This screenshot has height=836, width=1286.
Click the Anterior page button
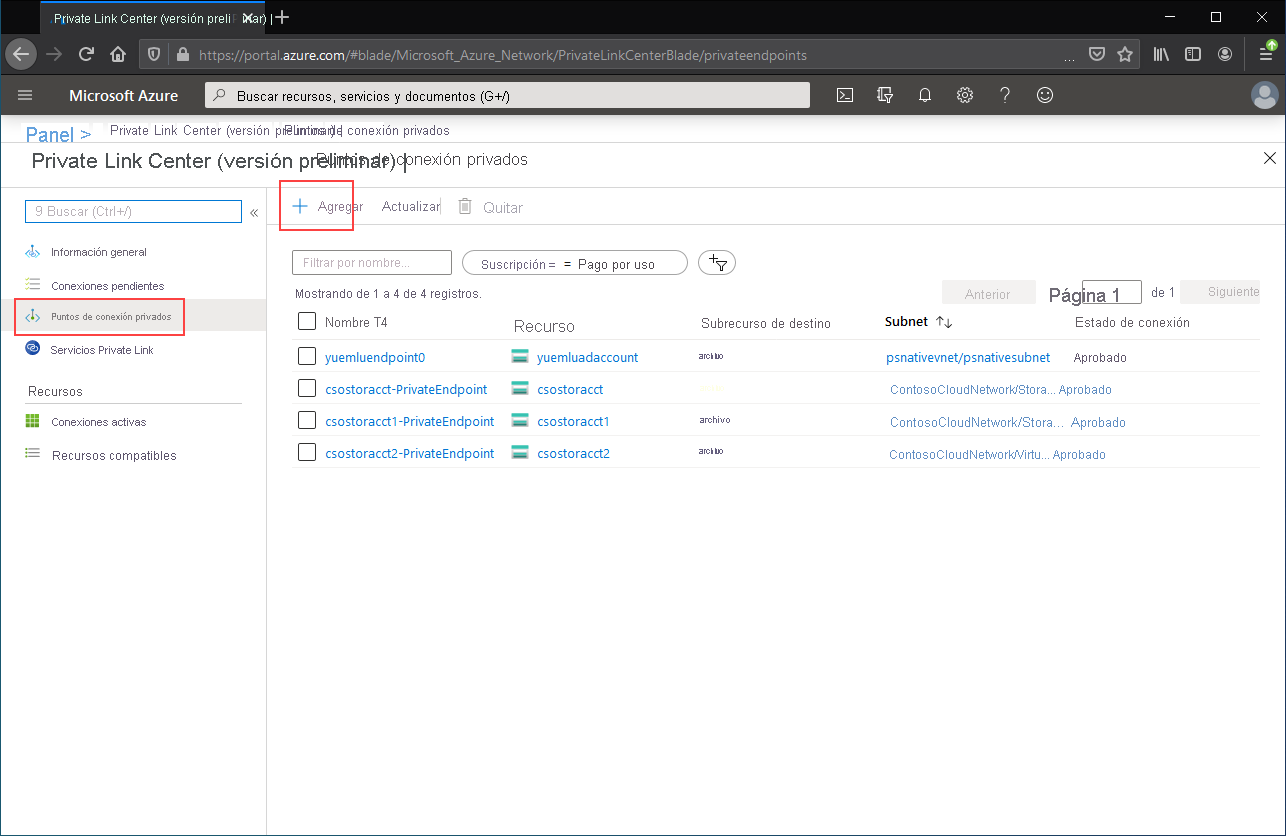coord(987,293)
